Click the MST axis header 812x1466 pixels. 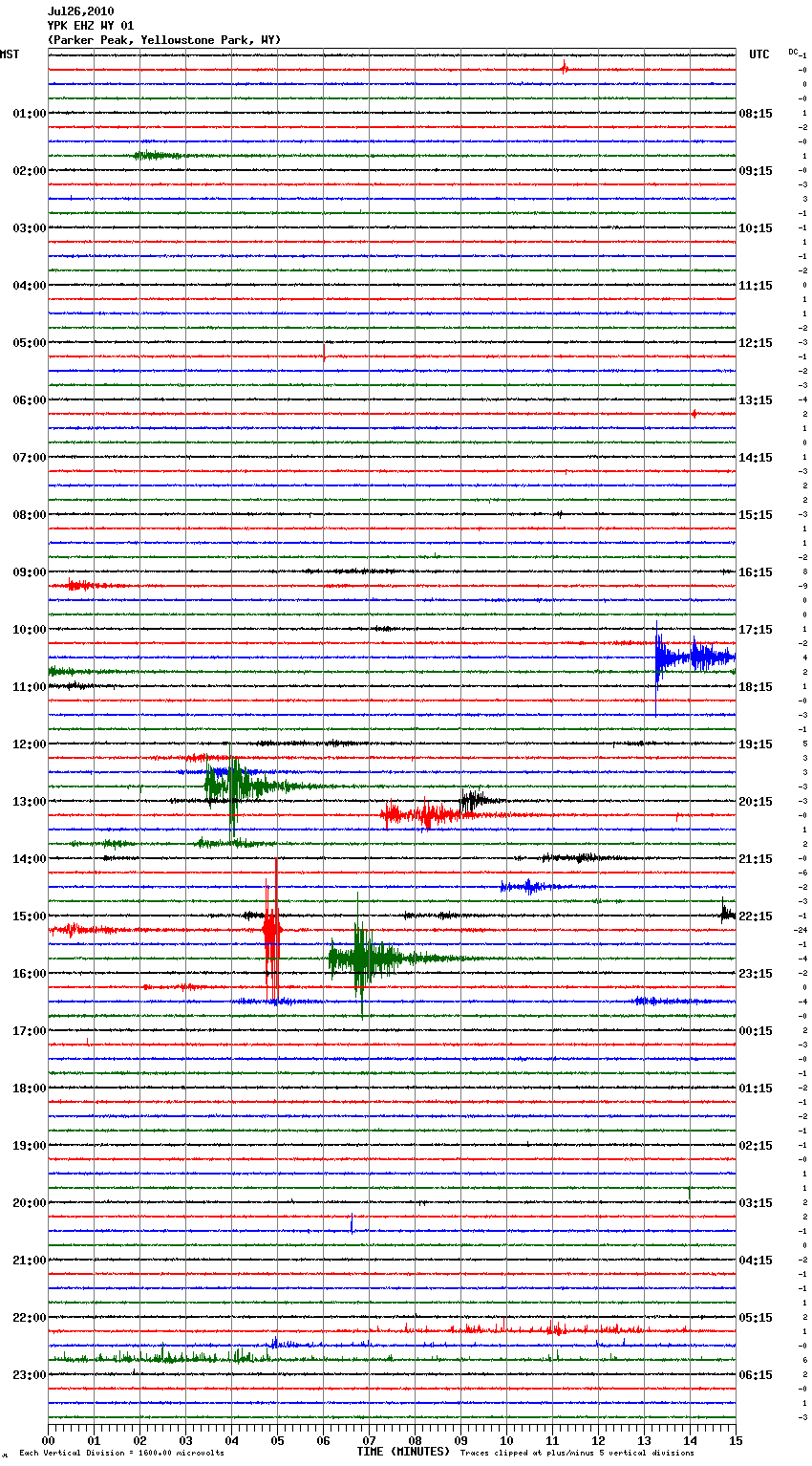pyautogui.click(x=10, y=54)
